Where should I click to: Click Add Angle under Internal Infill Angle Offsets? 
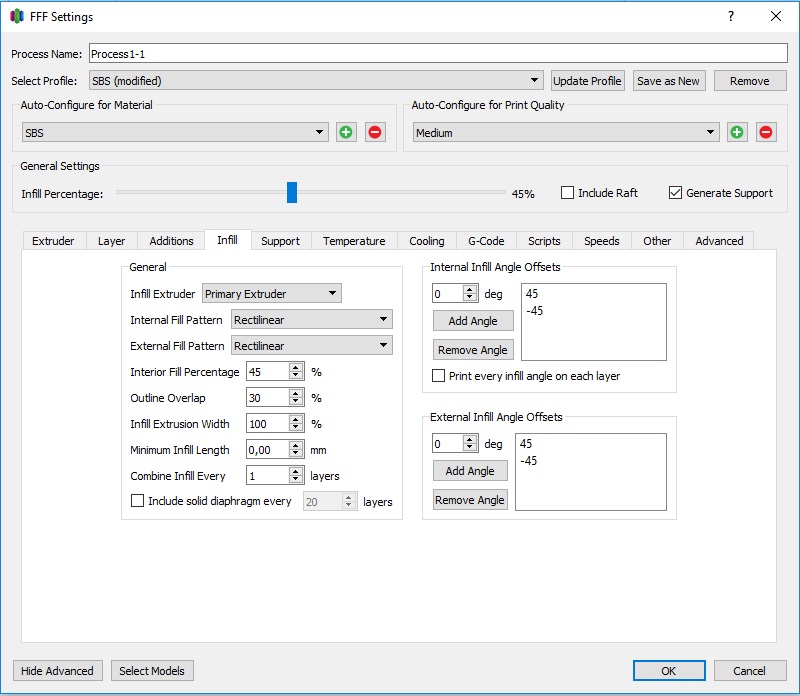point(472,321)
